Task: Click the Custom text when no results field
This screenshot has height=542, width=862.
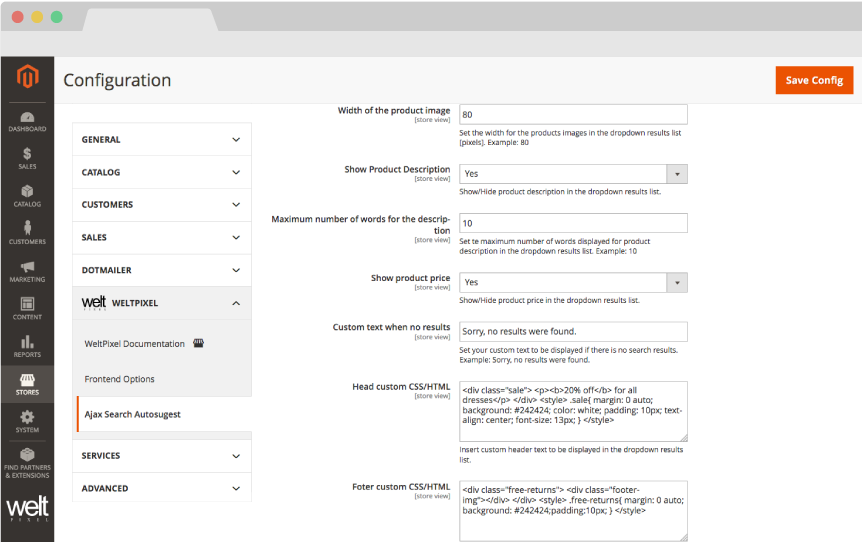Action: tap(573, 331)
